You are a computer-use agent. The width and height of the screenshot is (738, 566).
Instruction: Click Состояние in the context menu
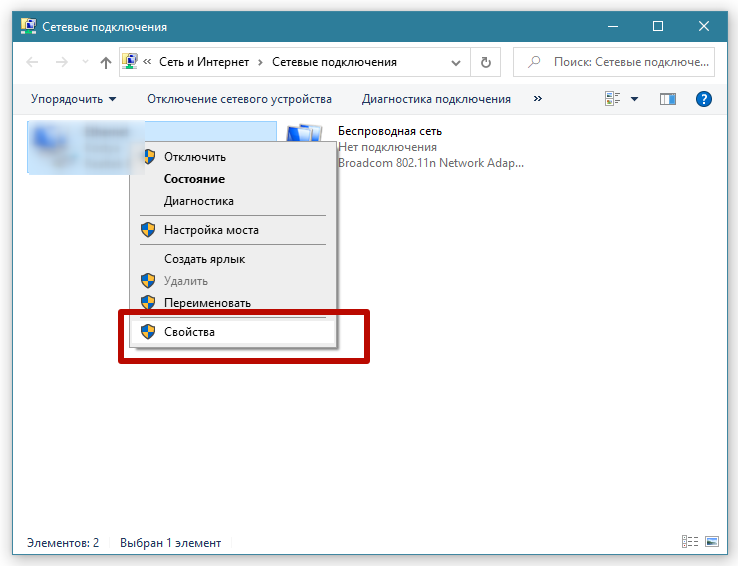[194, 179]
